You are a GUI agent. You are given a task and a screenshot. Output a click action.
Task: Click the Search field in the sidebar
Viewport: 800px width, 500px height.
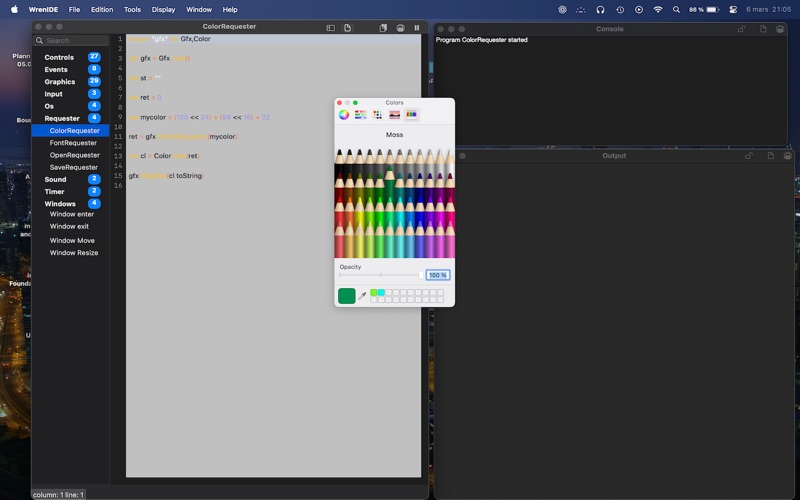71,40
